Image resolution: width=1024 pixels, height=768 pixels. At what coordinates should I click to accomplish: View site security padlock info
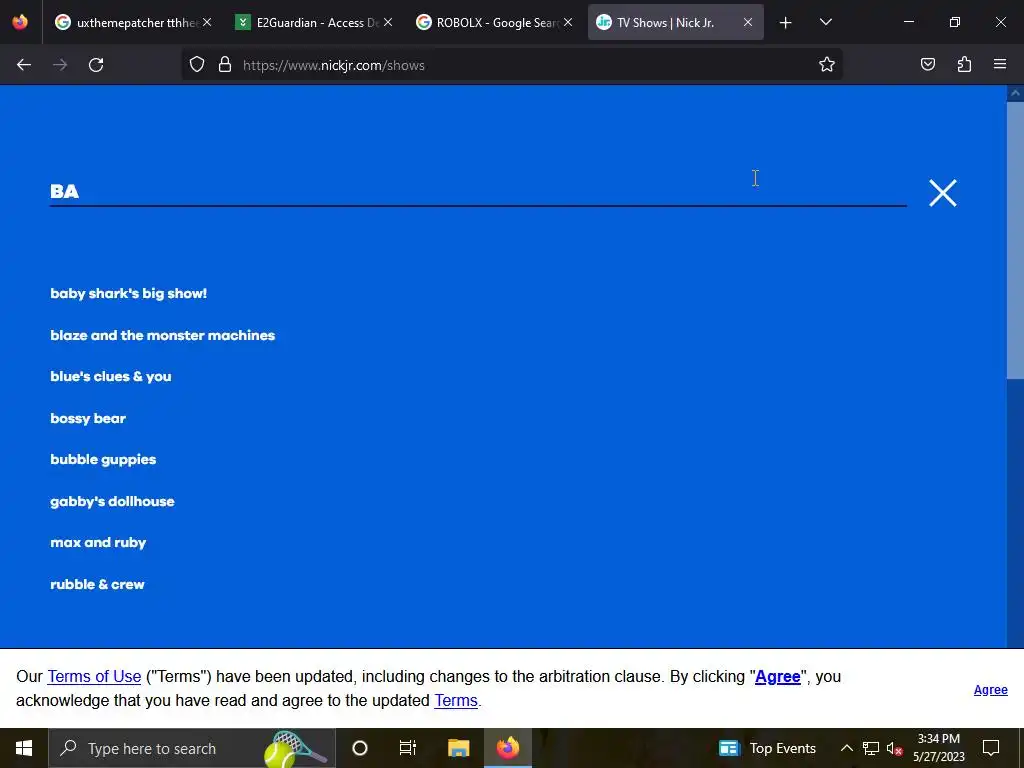pyautogui.click(x=225, y=65)
